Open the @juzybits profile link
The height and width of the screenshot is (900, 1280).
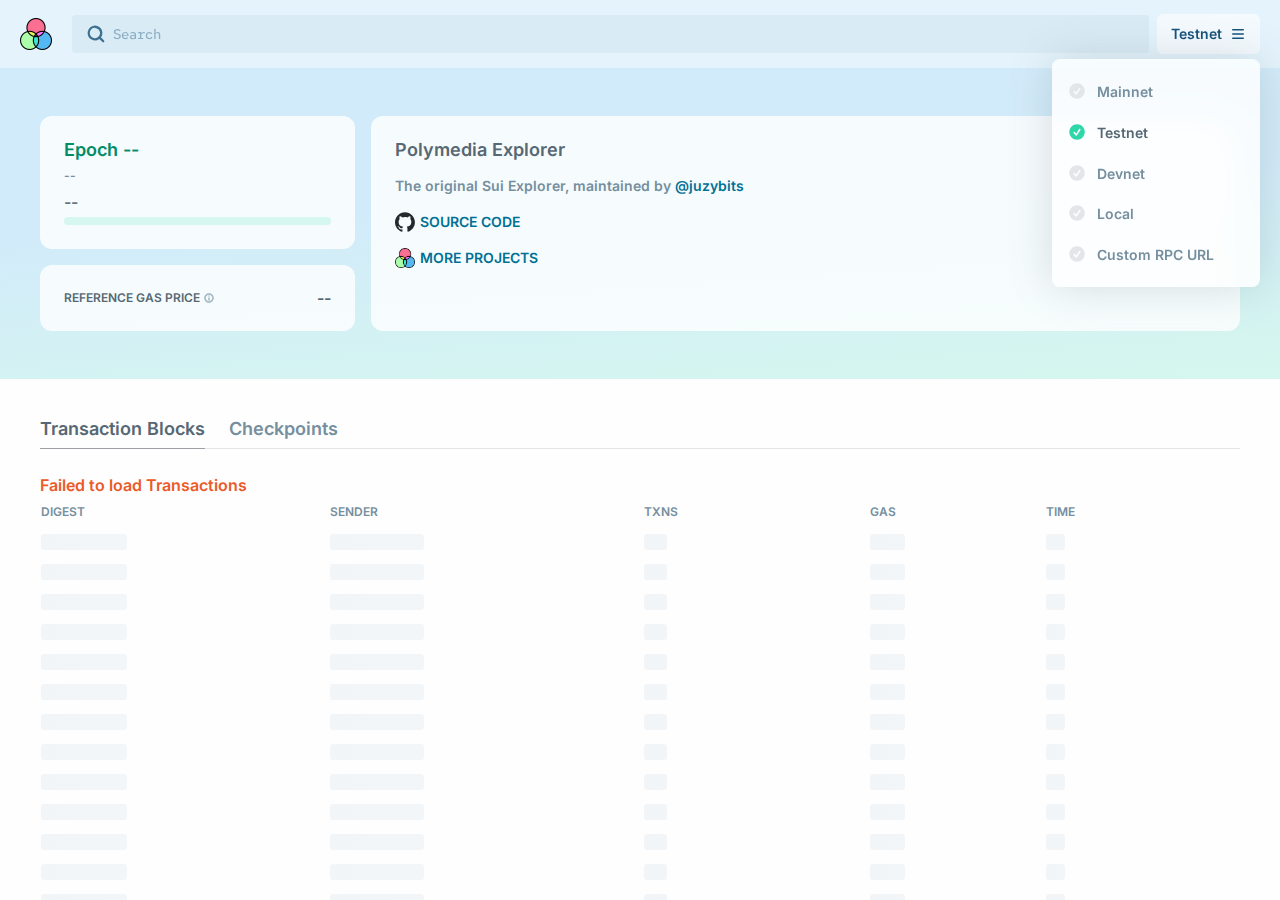[x=709, y=186]
